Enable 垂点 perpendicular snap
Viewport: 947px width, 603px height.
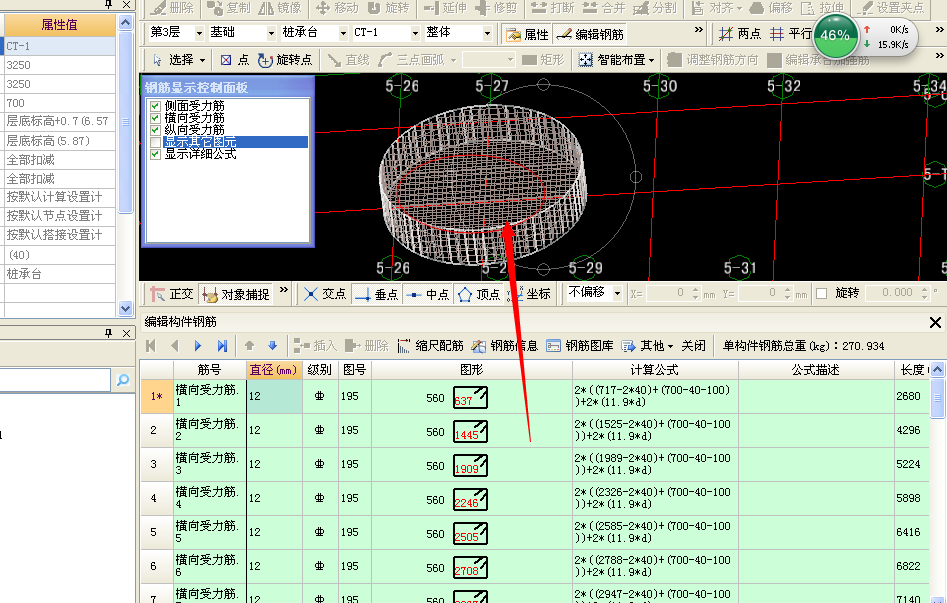pyautogui.click(x=376, y=294)
